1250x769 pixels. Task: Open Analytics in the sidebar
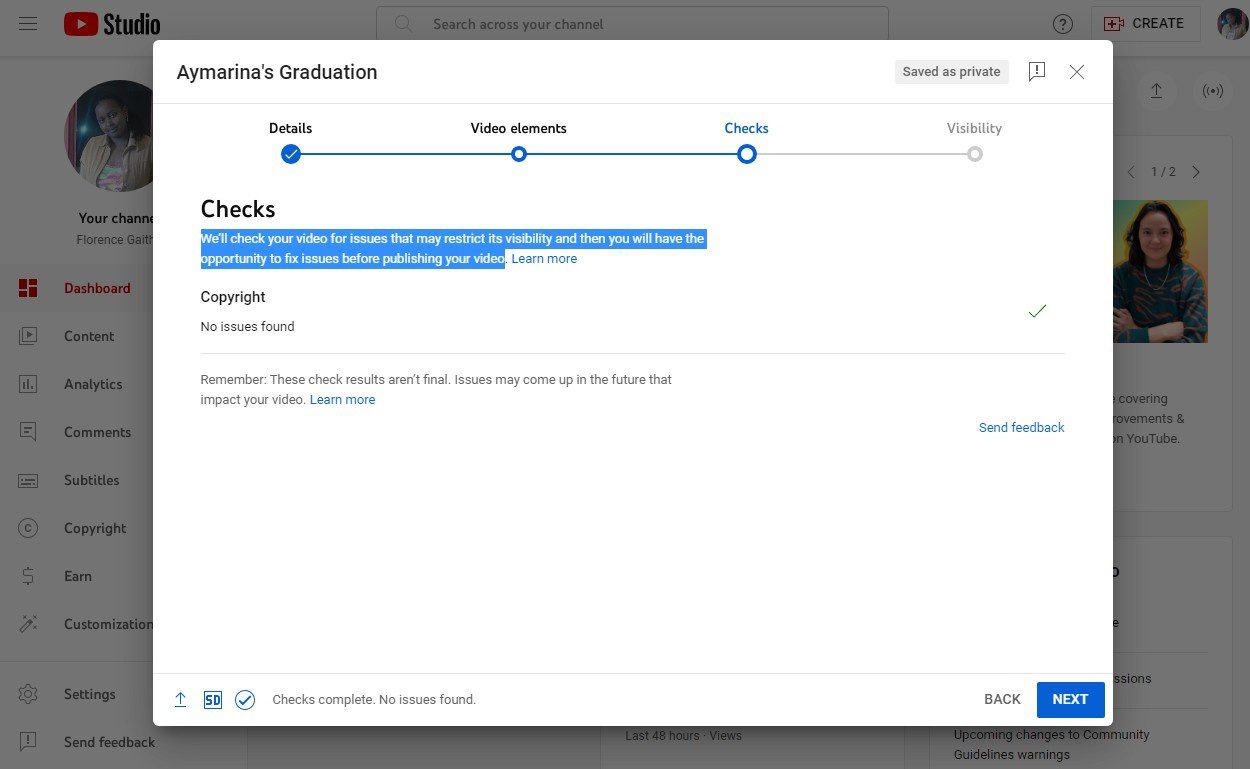[92, 384]
